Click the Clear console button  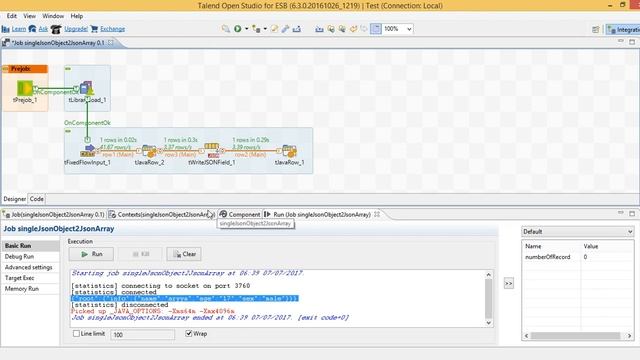(184, 254)
